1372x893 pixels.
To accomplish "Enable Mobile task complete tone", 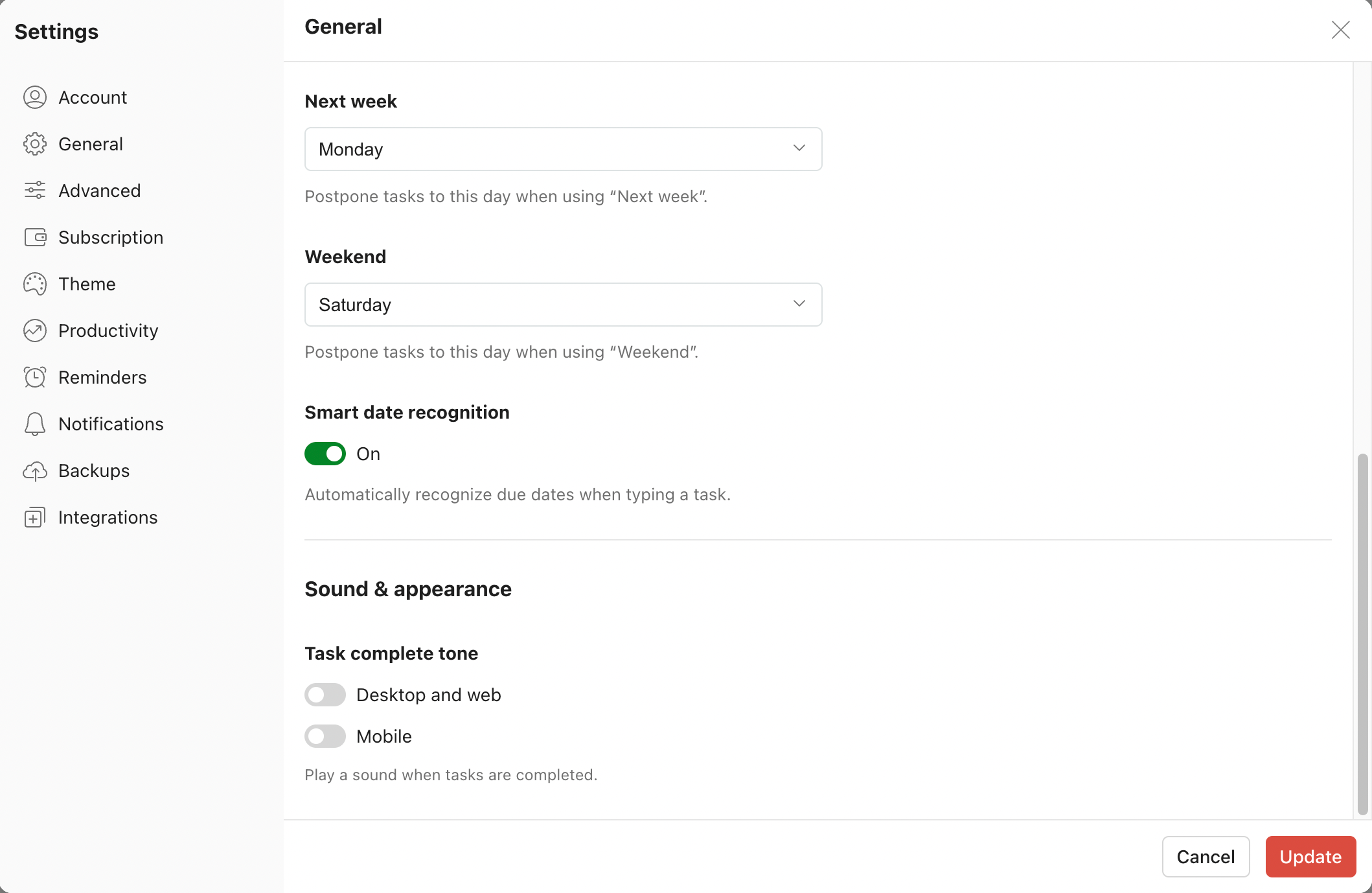I will click(x=325, y=736).
